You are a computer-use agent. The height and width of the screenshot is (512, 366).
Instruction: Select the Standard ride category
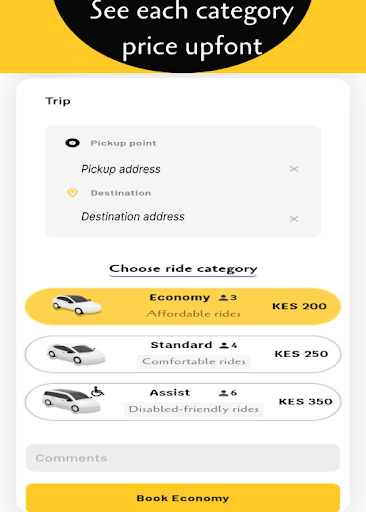coord(183,354)
